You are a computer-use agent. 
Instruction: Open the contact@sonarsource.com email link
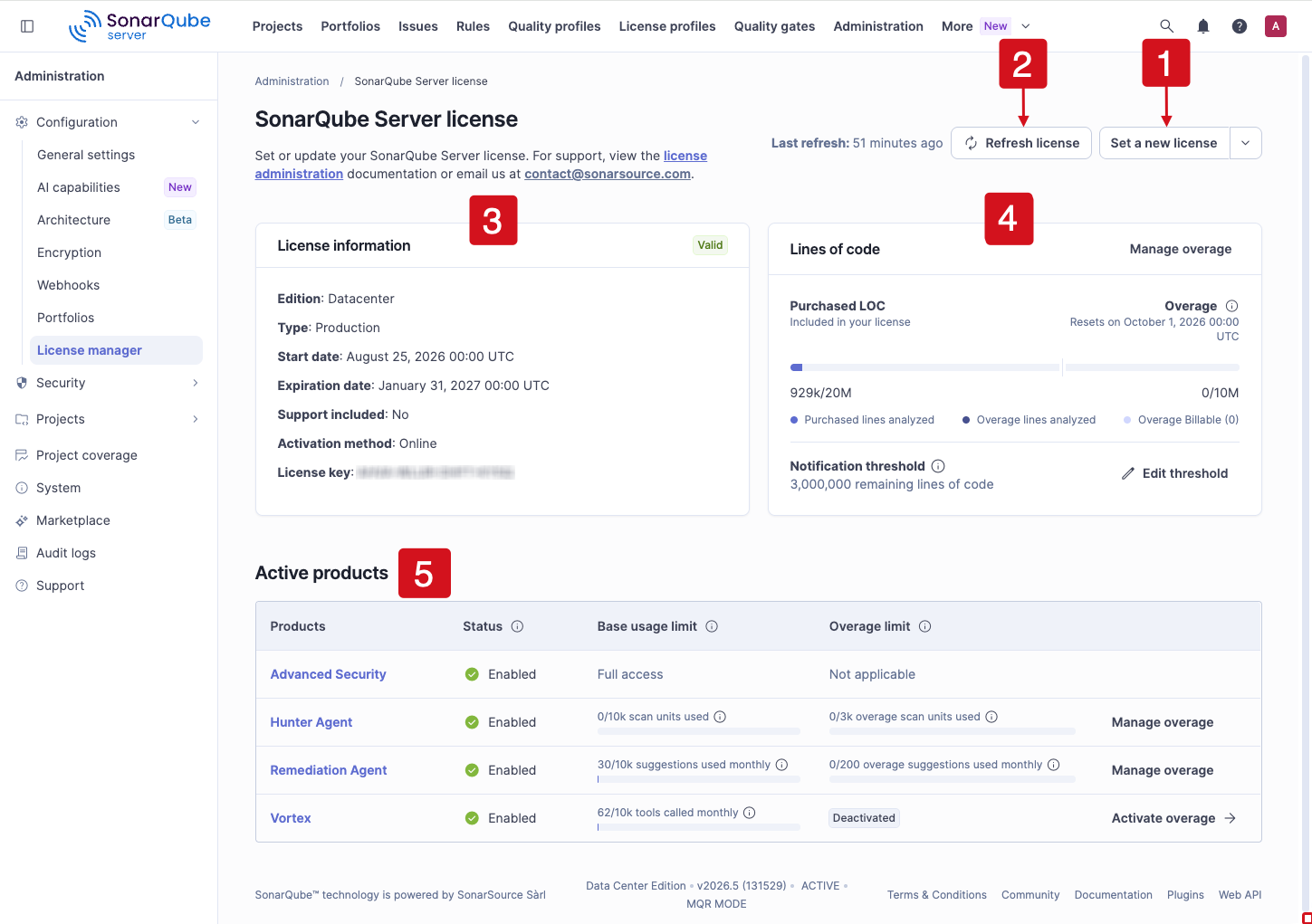point(608,174)
